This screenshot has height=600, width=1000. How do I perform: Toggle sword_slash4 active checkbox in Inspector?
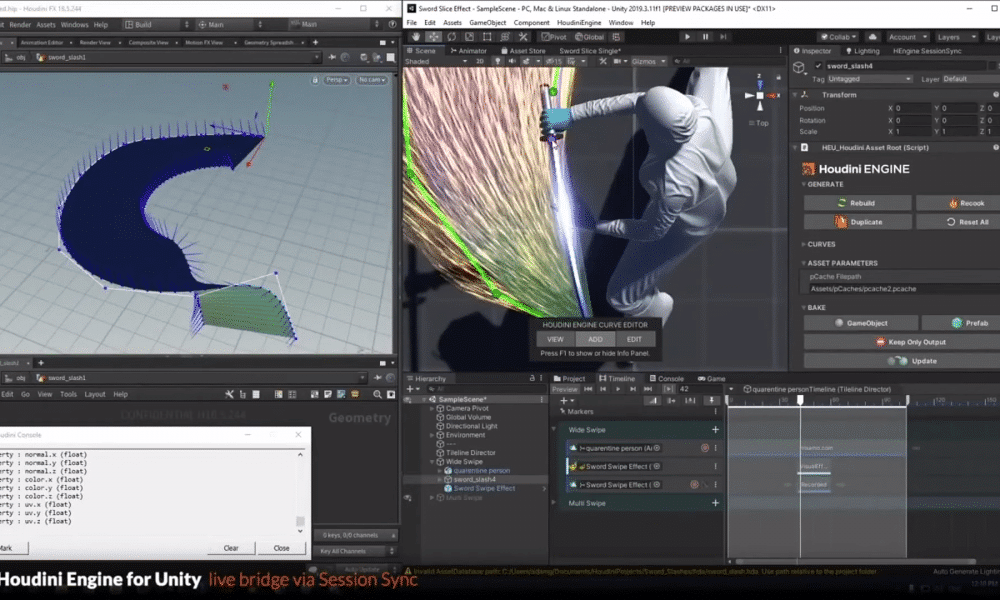point(818,66)
